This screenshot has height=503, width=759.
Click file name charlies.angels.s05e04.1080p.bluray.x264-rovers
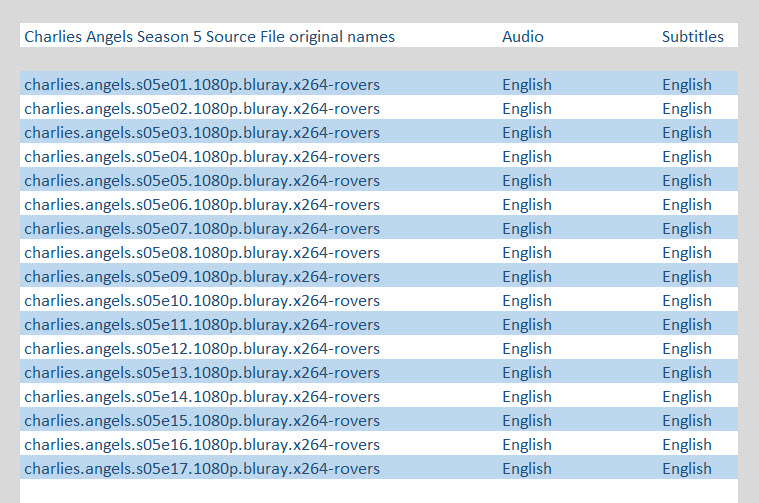coord(202,157)
